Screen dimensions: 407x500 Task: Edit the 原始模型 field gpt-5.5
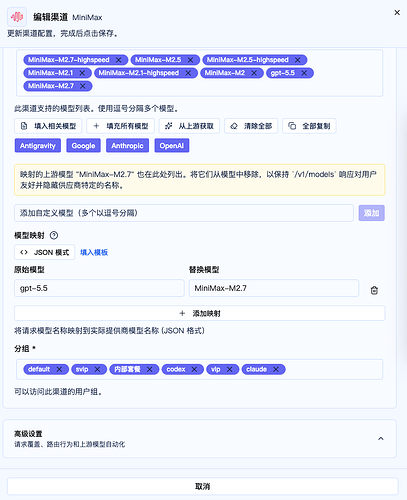pos(99,288)
